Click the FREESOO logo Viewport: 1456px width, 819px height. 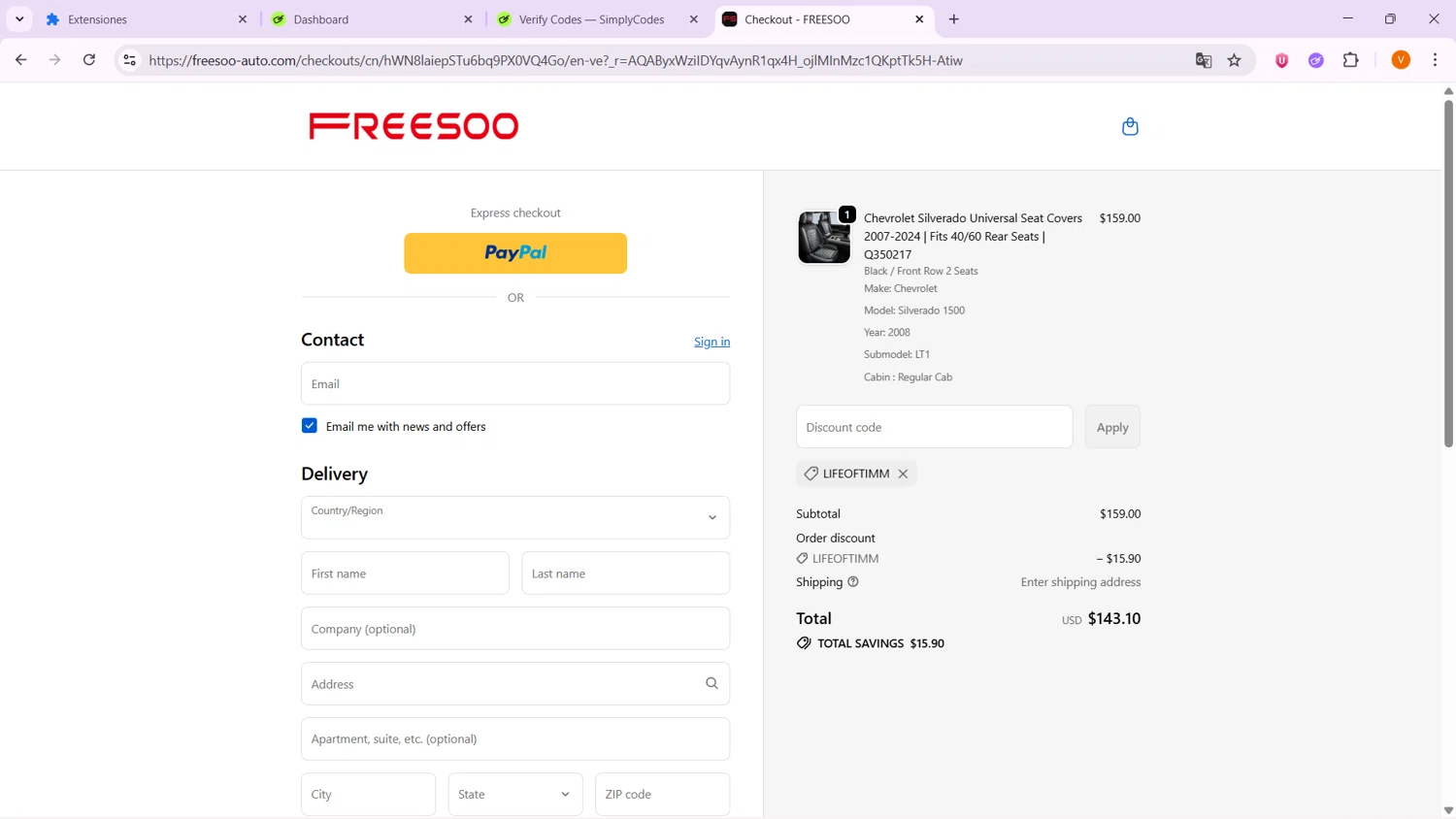[x=414, y=126]
